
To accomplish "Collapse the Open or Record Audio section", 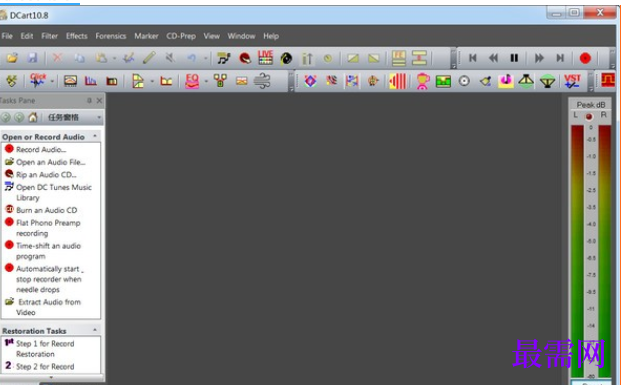I will (x=95, y=136).
